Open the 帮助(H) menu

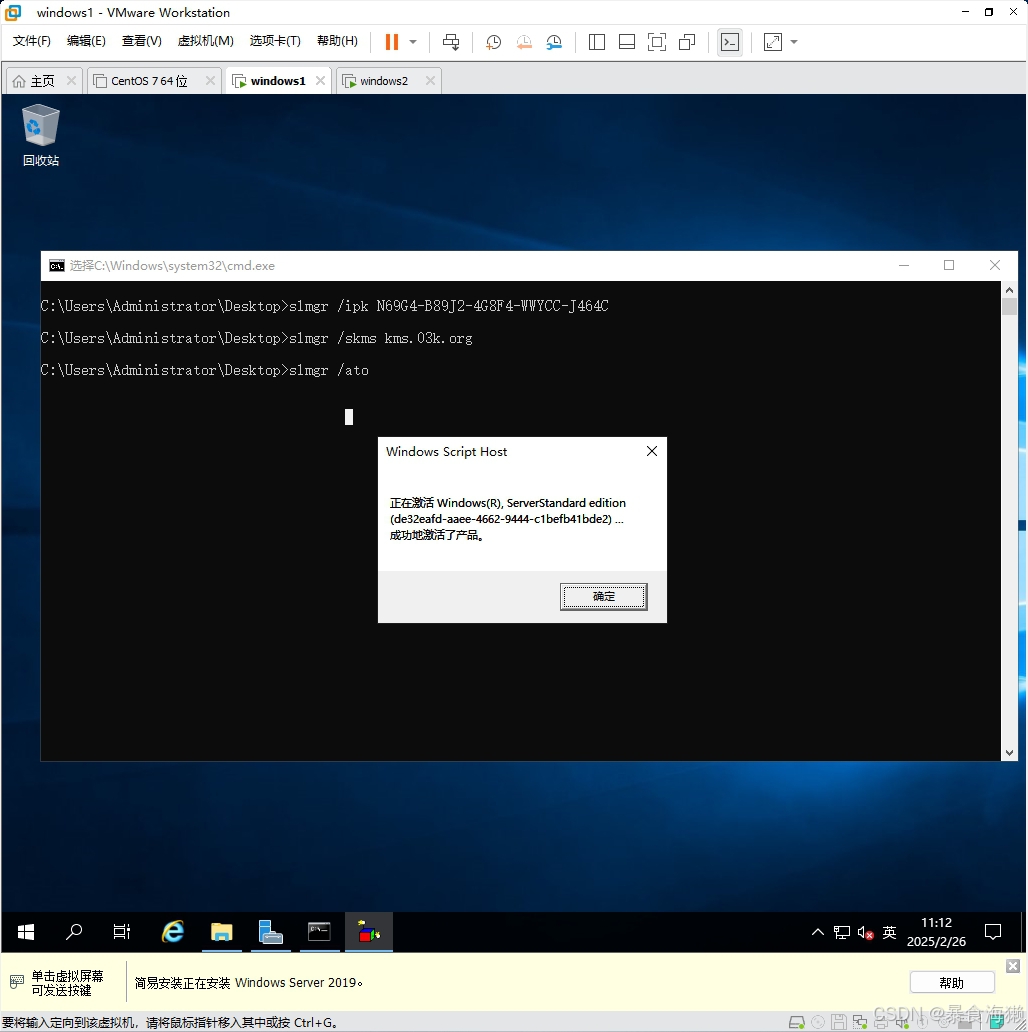click(x=338, y=41)
